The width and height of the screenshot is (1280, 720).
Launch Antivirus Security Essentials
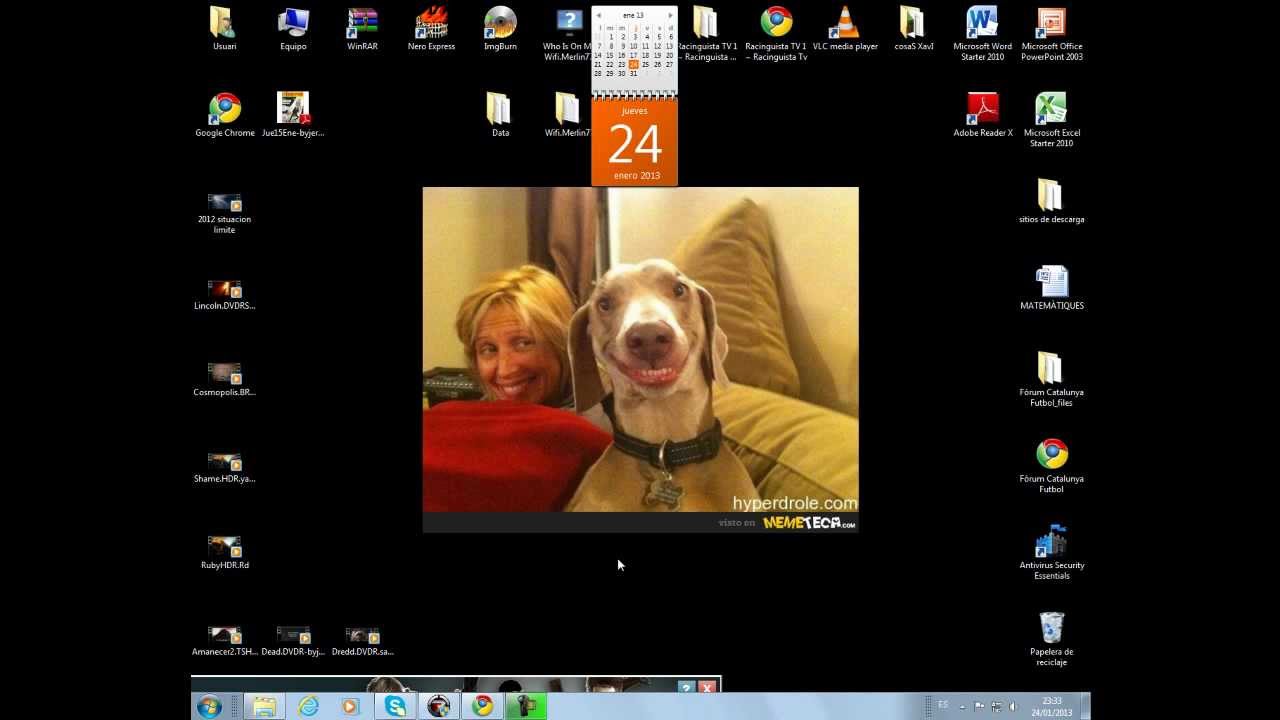1051,552
